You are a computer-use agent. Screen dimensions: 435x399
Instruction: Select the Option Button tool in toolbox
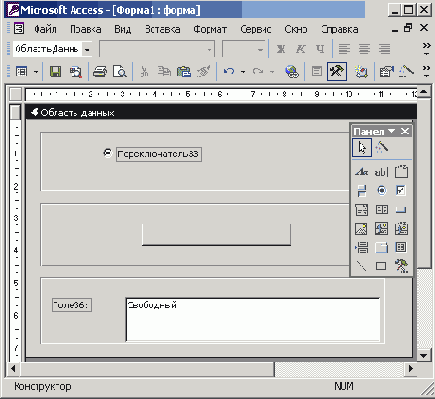click(x=381, y=190)
